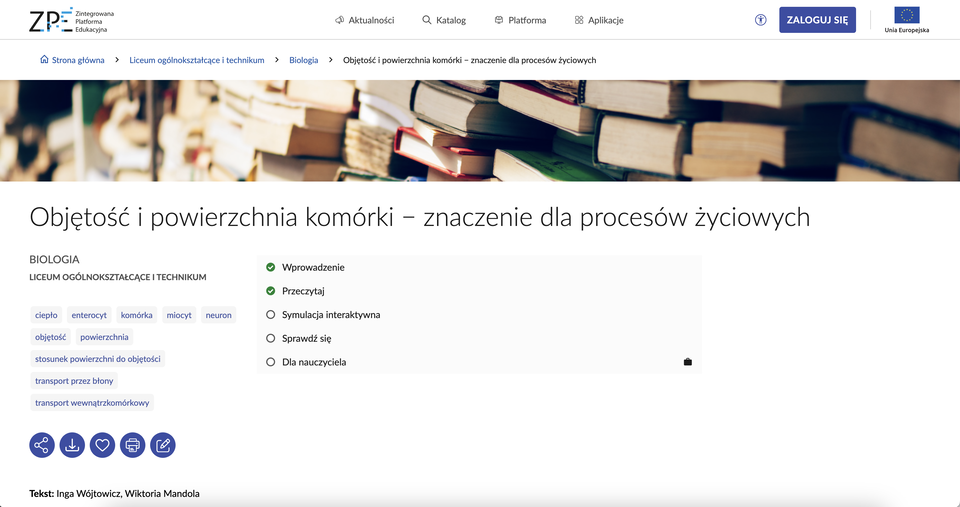Viewport: 960px width, 507px height.
Task: Add to favorites with heart icon
Action: click(x=102, y=445)
